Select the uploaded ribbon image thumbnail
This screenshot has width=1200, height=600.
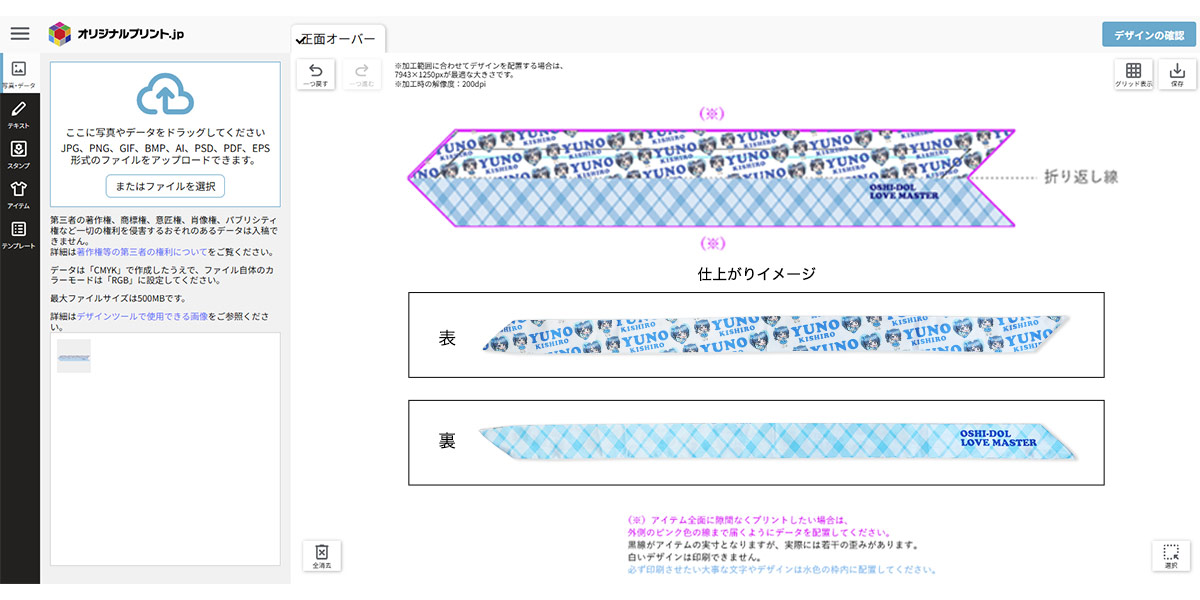(x=74, y=356)
